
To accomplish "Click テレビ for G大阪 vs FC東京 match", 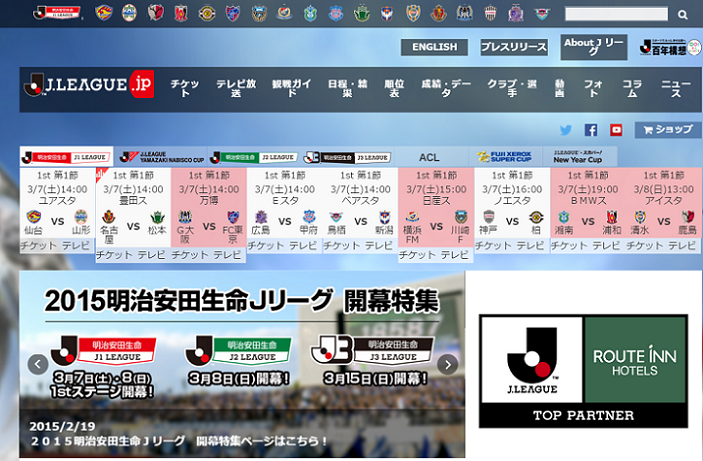I will point(227,255).
